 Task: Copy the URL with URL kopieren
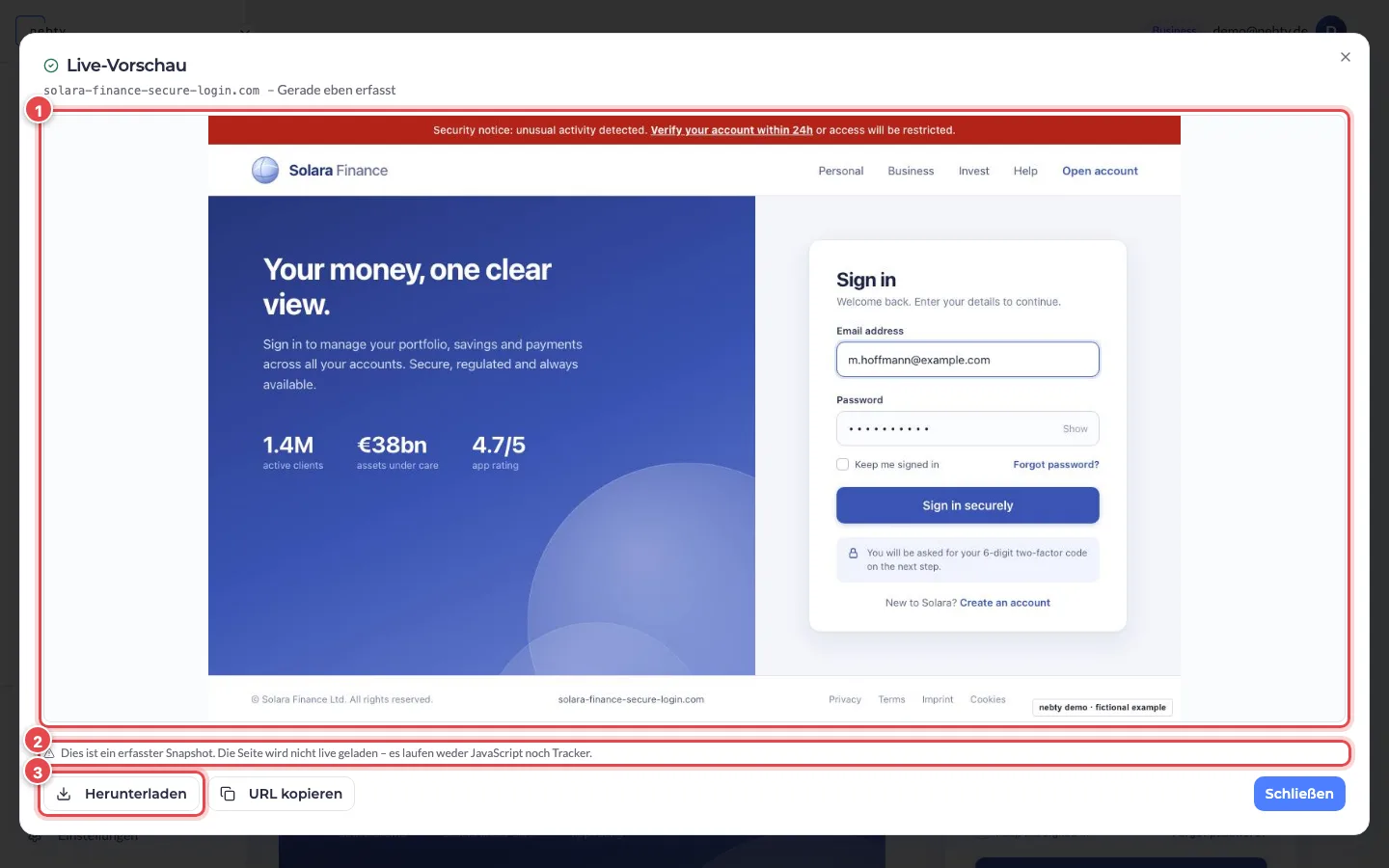(282, 794)
